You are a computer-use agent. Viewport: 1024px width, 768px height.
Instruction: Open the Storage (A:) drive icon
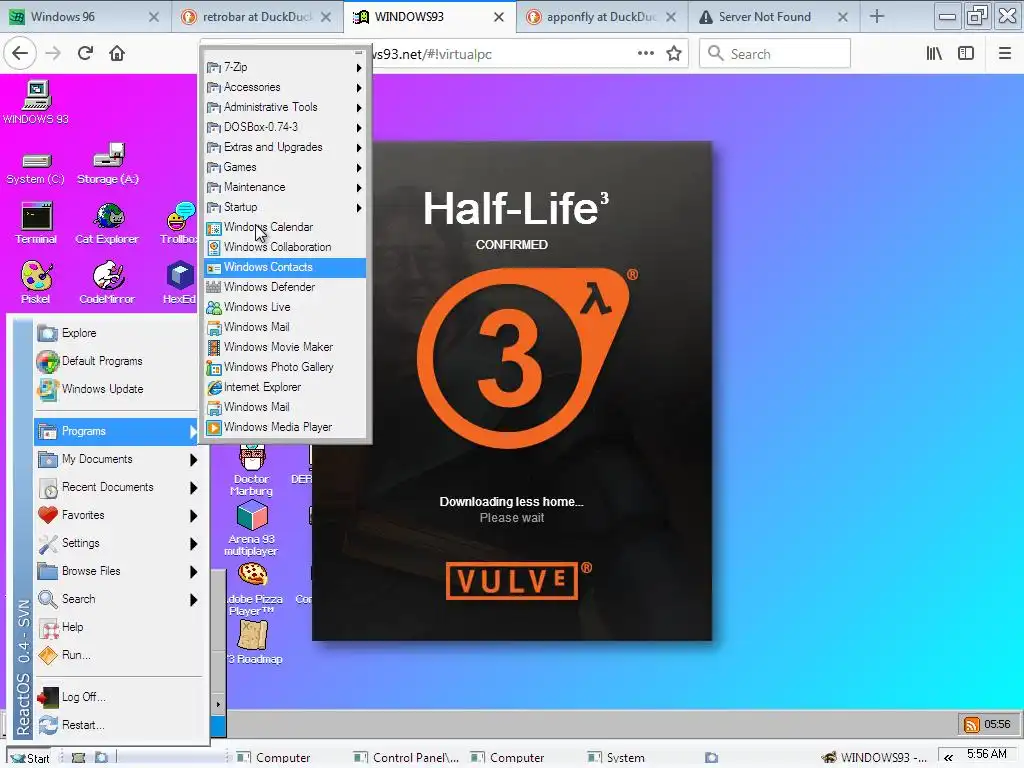tap(108, 165)
